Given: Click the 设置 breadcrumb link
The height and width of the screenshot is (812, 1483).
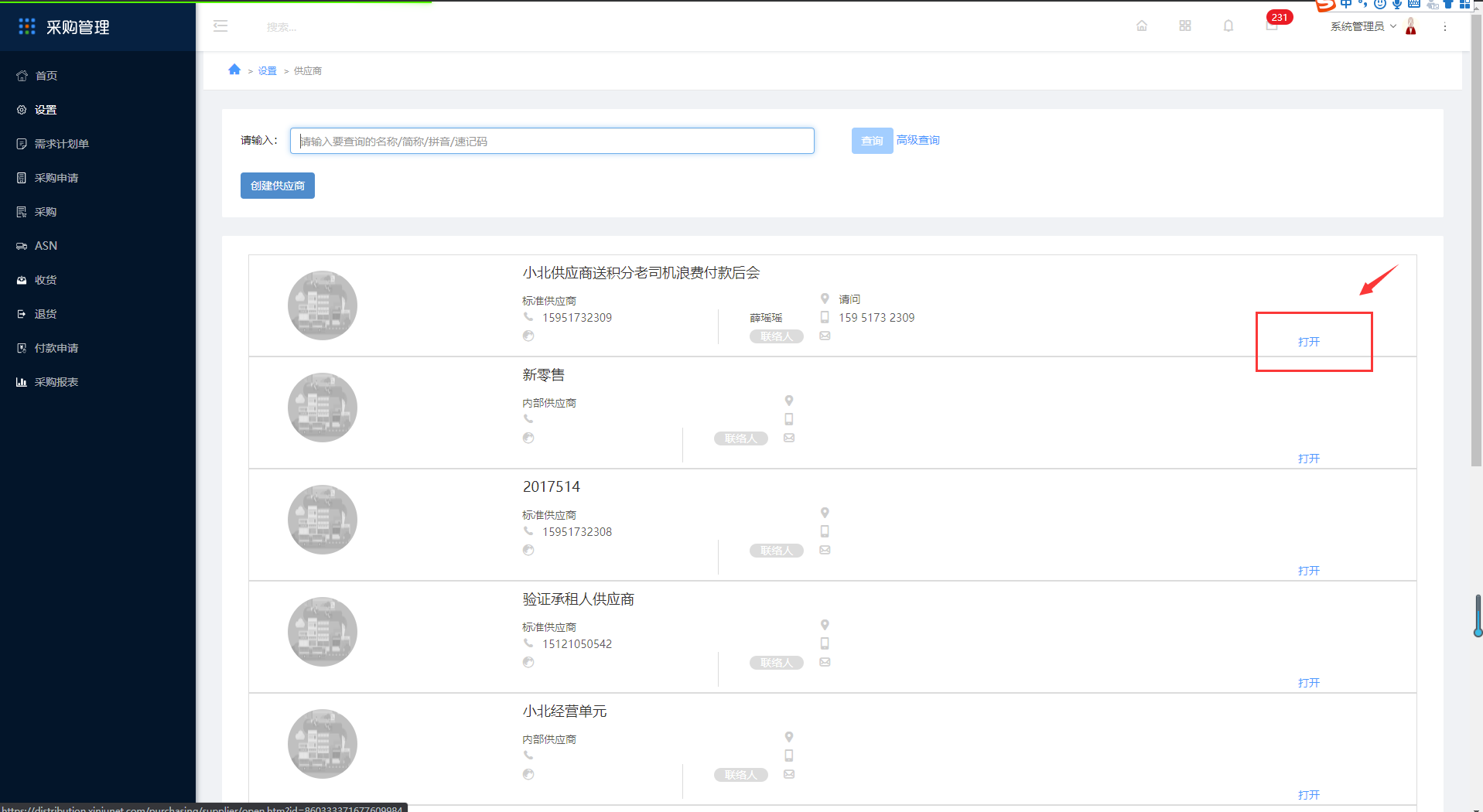Looking at the screenshot, I should [267, 71].
